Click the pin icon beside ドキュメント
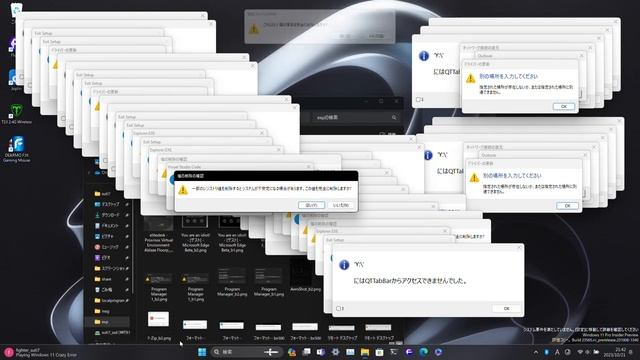The image size is (640, 360). point(127,226)
